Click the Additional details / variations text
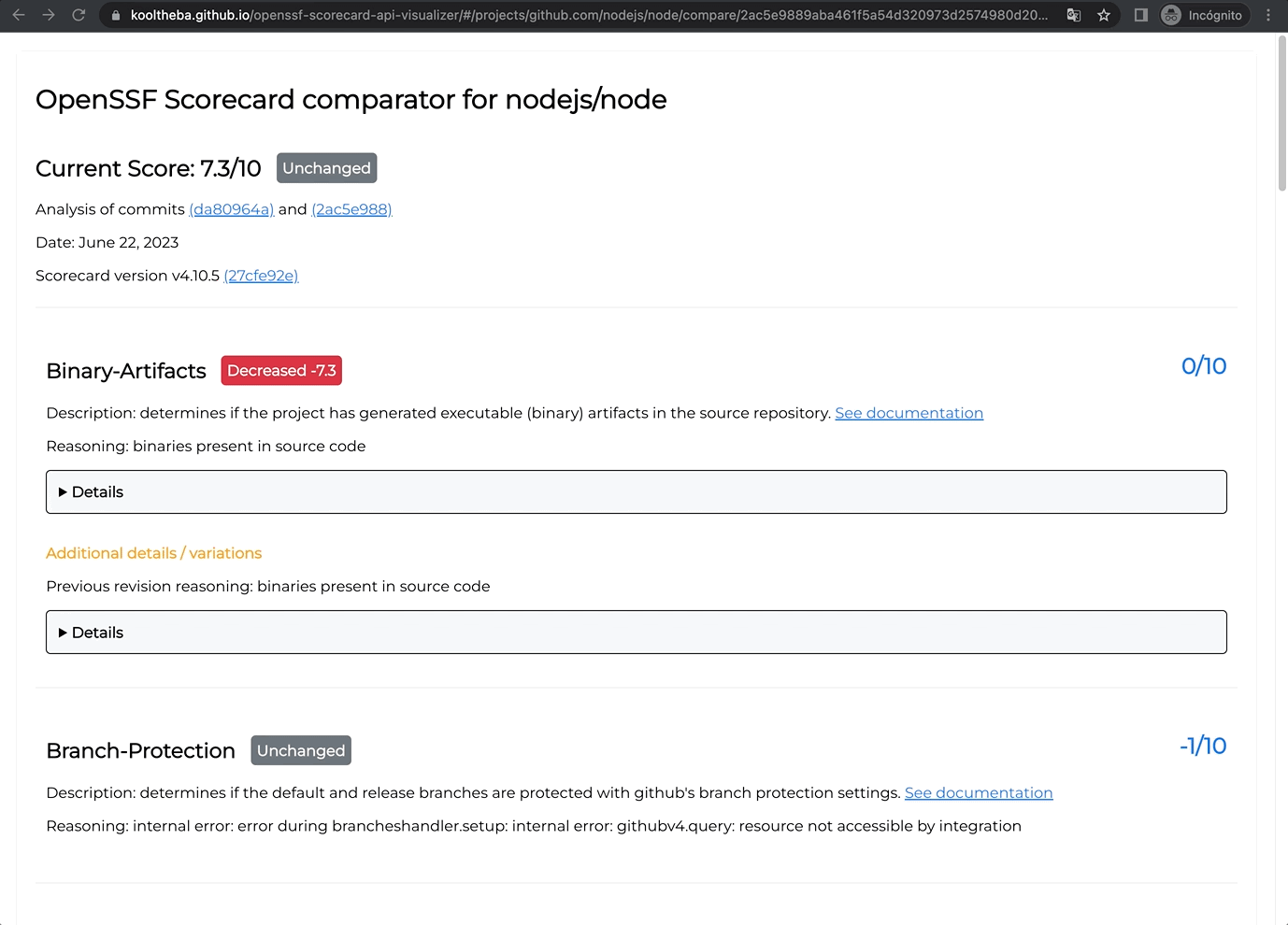The width and height of the screenshot is (1288, 925). [x=154, y=553]
